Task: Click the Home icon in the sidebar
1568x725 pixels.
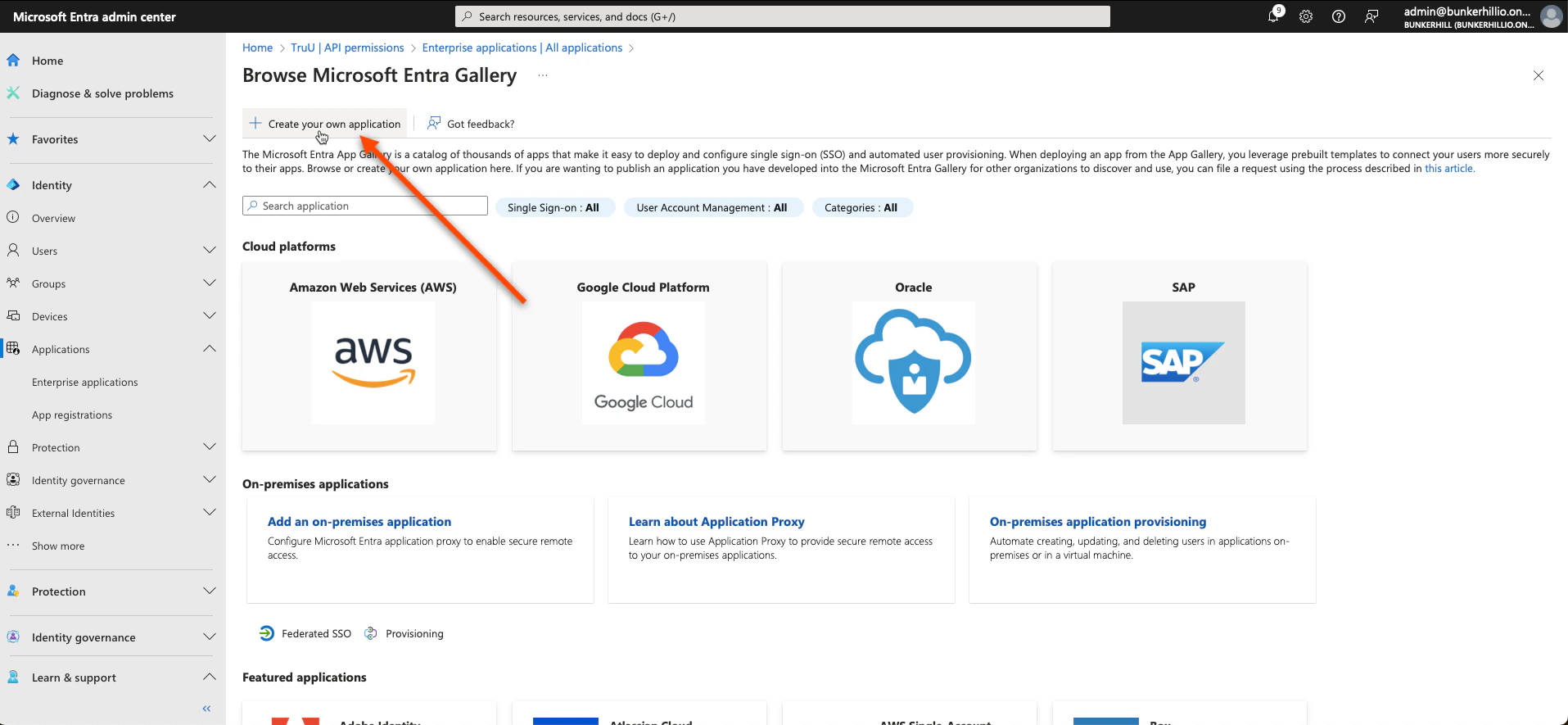Action: click(x=13, y=60)
